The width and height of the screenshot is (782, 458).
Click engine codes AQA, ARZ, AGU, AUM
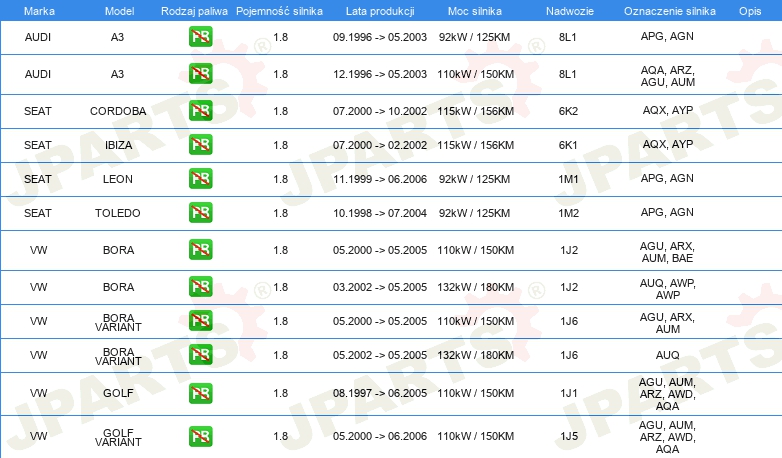[667, 76]
